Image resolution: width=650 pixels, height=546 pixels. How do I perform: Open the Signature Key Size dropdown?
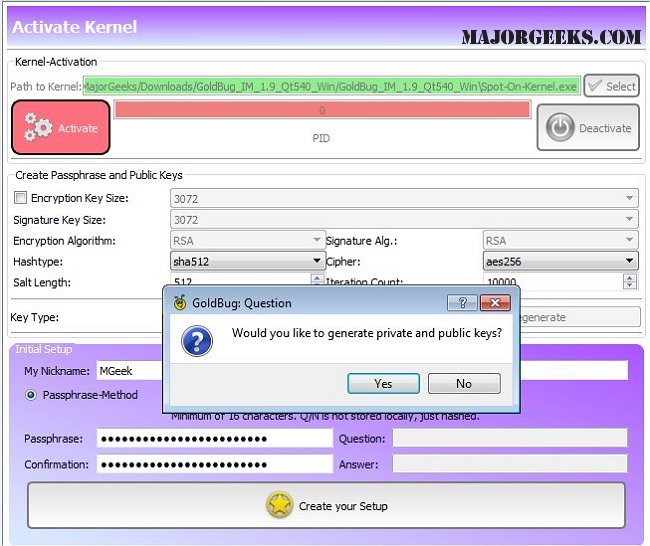pyautogui.click(x=404, y=219)
